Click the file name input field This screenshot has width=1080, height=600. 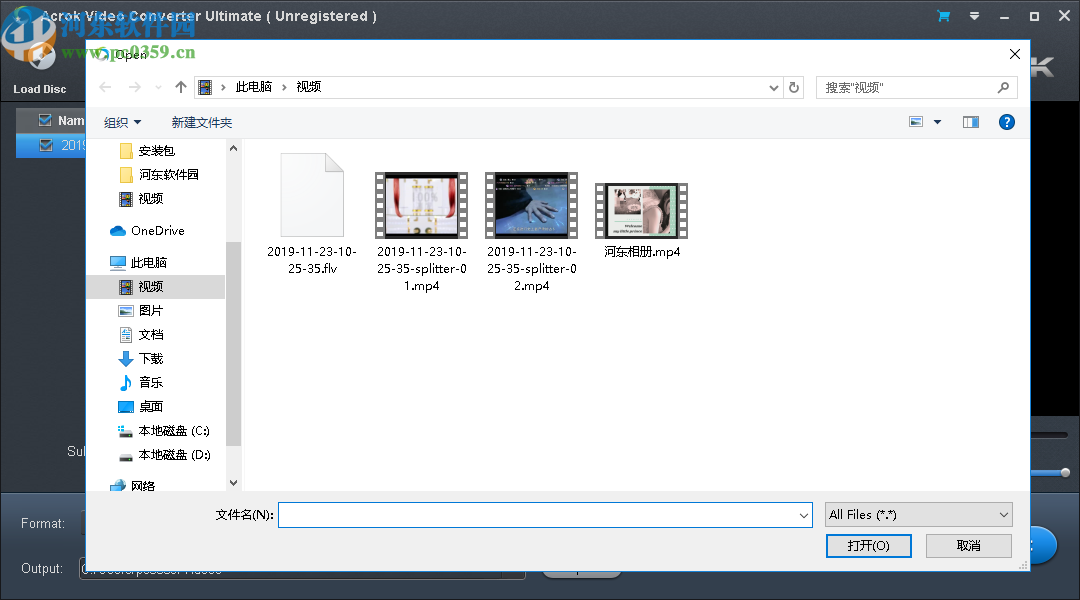tap(545, 515)
